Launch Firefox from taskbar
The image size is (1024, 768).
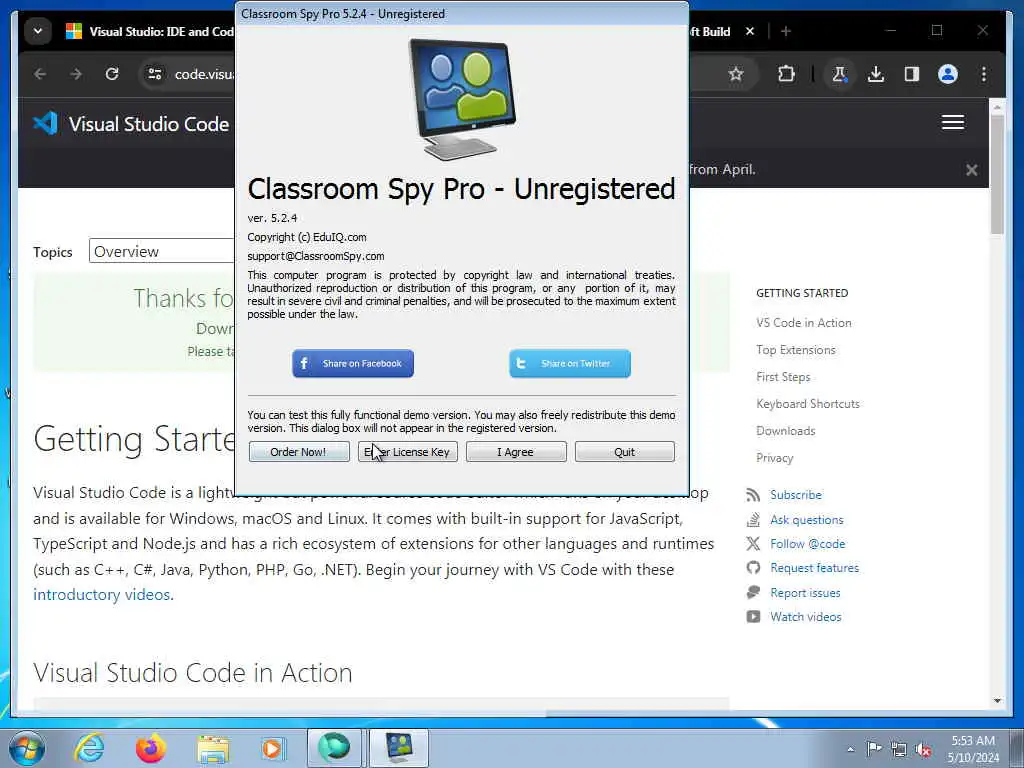pyautogui.click(x=151, y=748)
